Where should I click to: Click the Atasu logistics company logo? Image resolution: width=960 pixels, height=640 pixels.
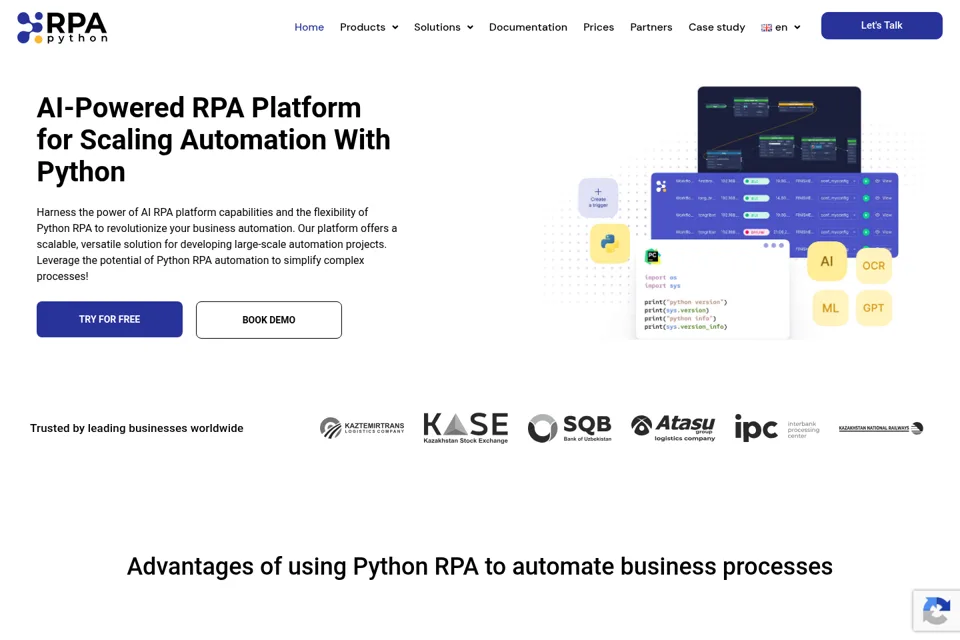673,427
